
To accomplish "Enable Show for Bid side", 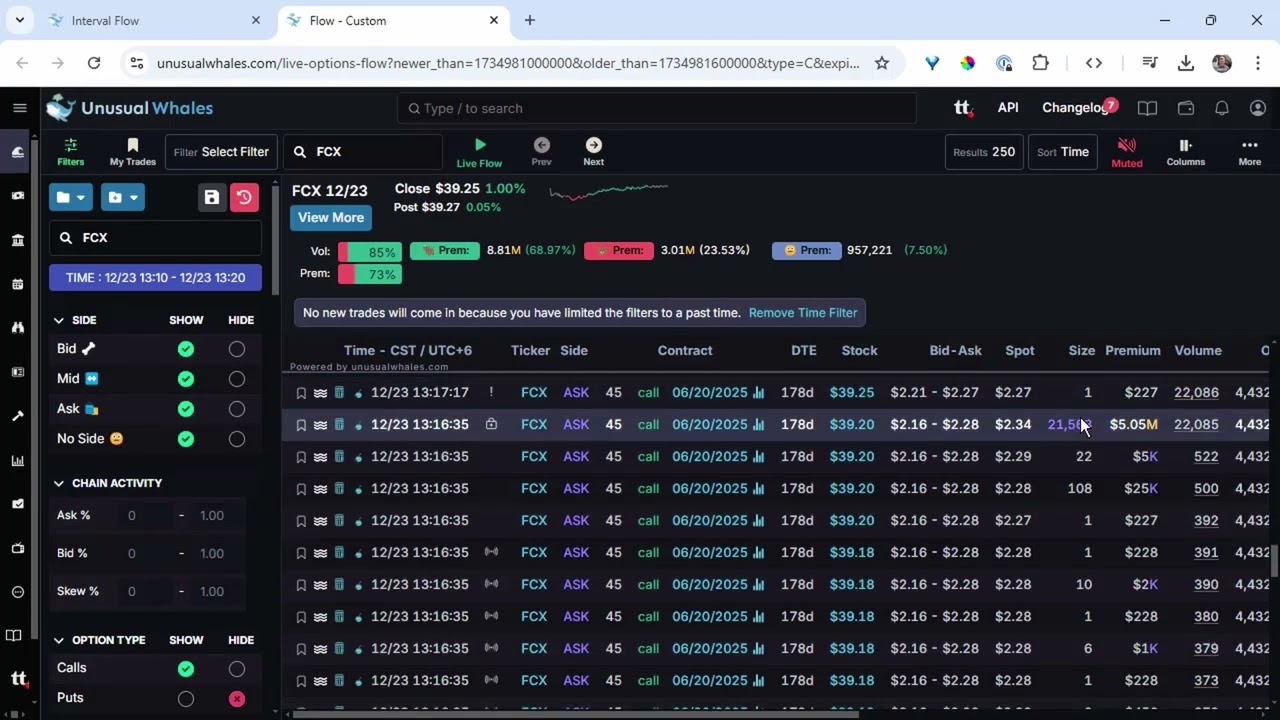I will click(x=185, y=349).
